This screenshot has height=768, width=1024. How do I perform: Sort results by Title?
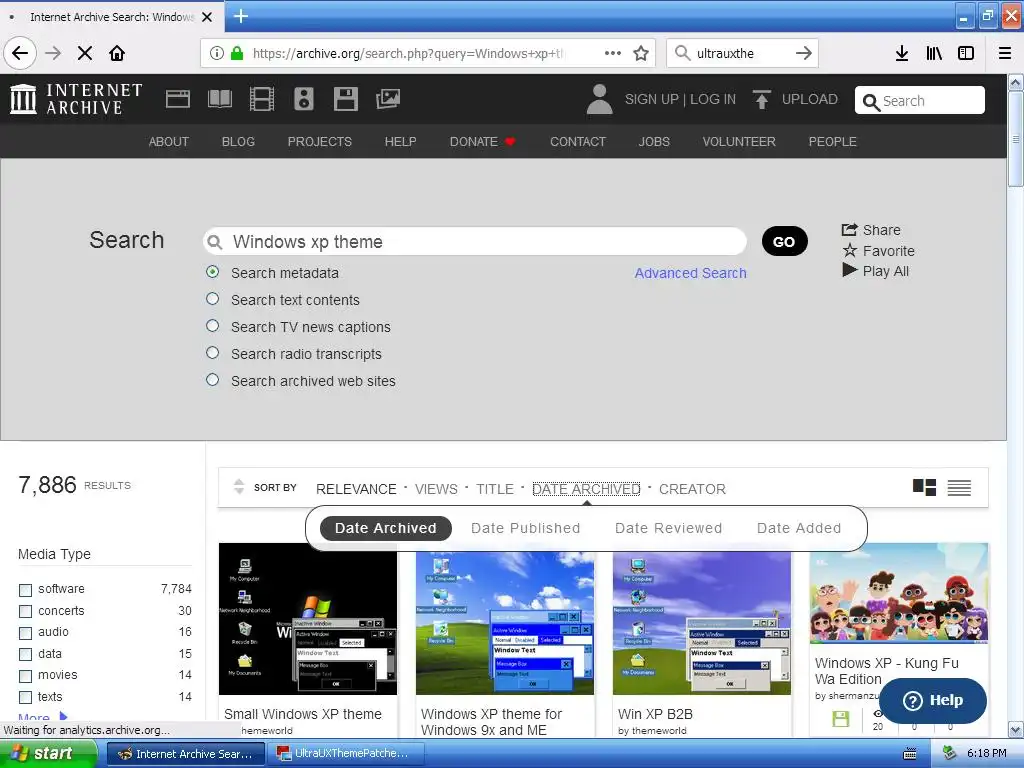pyautogui.click(x=495, y=488)
